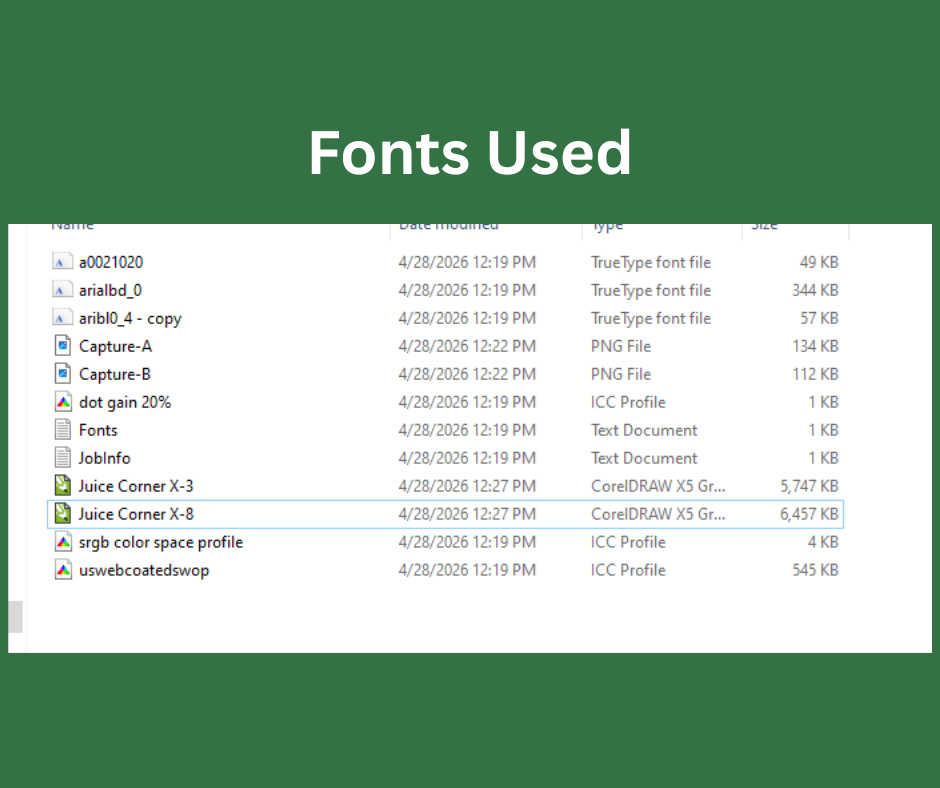This screenshot has height=788, width=940.
Task: Click the Juice Corner X-3 CorelDRAW icon
Action: [x=63, y=486]
